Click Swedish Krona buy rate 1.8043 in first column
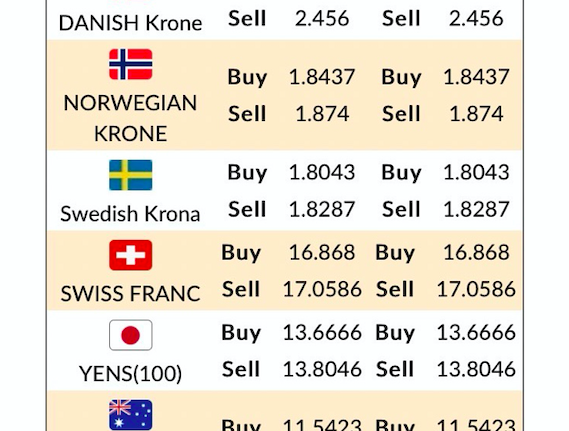569x431 pixels. coord(322,172)
